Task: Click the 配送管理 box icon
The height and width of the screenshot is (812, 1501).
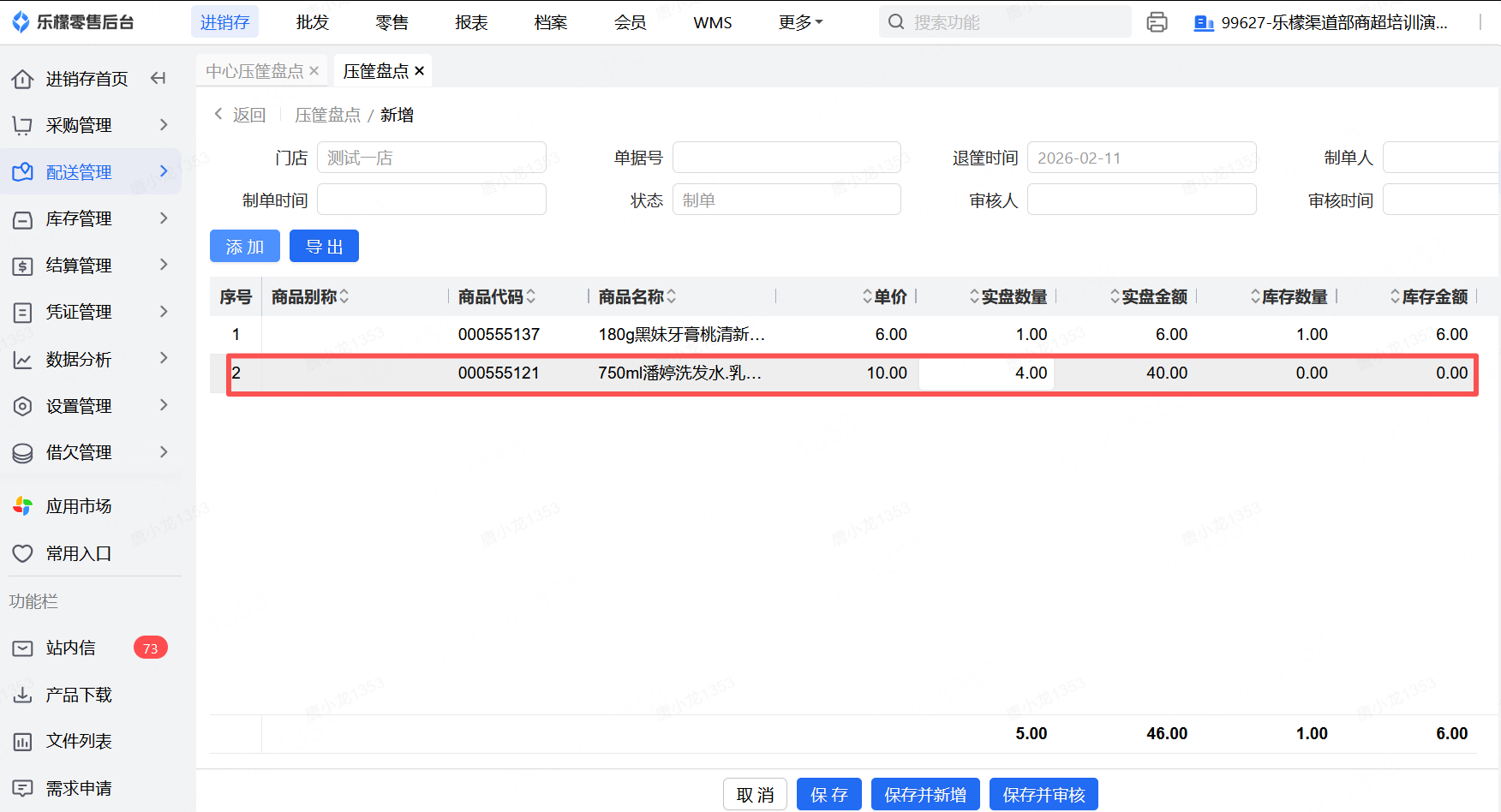Action: [23, 172]
